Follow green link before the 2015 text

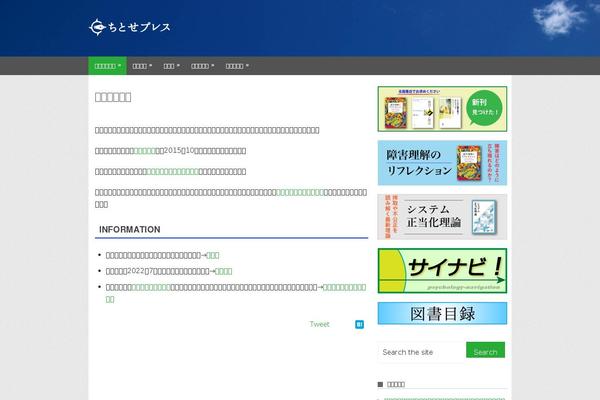click(x=145, y=151)
